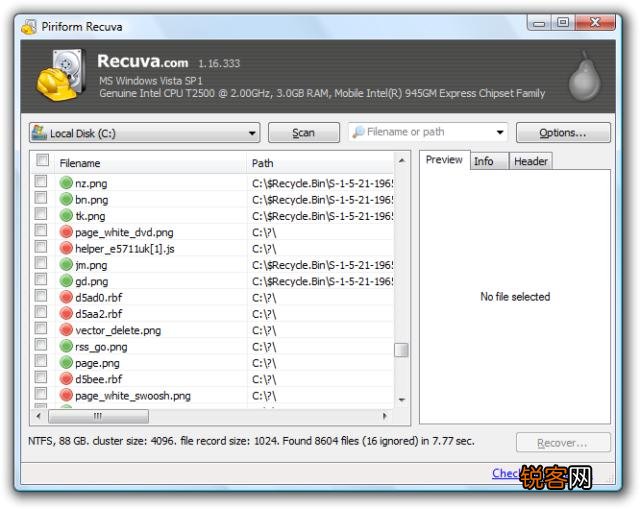Click the Recuva title bar app icon

tap(29, 27)
